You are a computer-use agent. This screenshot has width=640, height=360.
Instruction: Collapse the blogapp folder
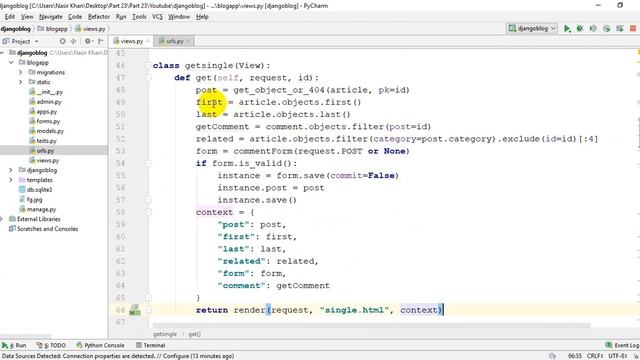pyautogui.click(x=11, y=63)
